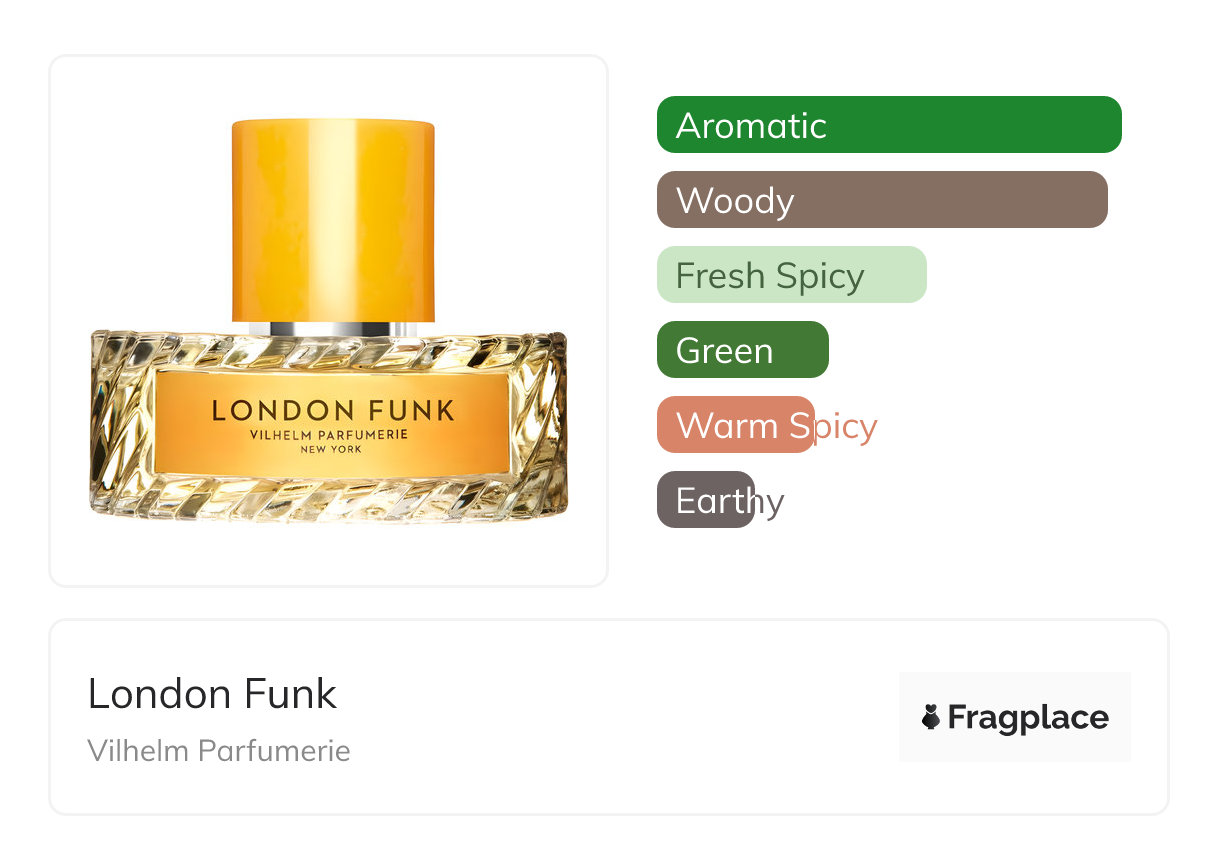Click the silver collar under the bottle cap
Screen dimensions: 1218x864
click(x=333, y=329)
